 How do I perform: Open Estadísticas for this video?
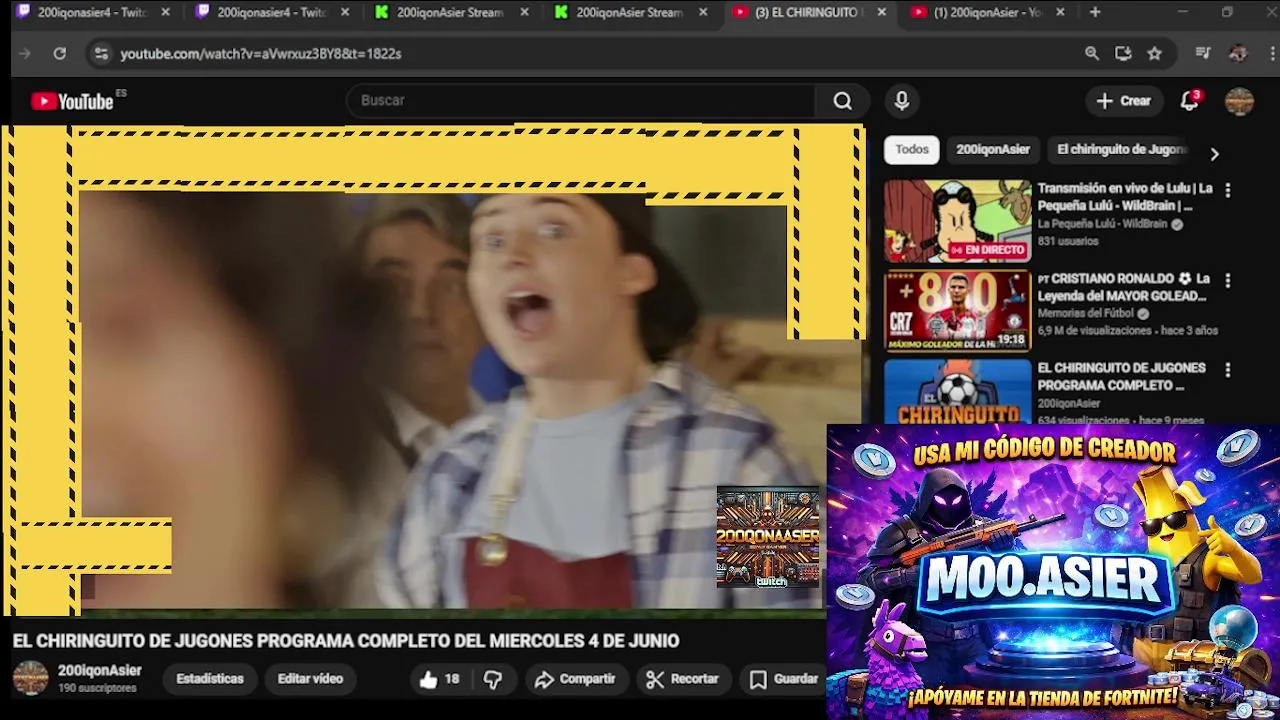click(x=210, y=679)
